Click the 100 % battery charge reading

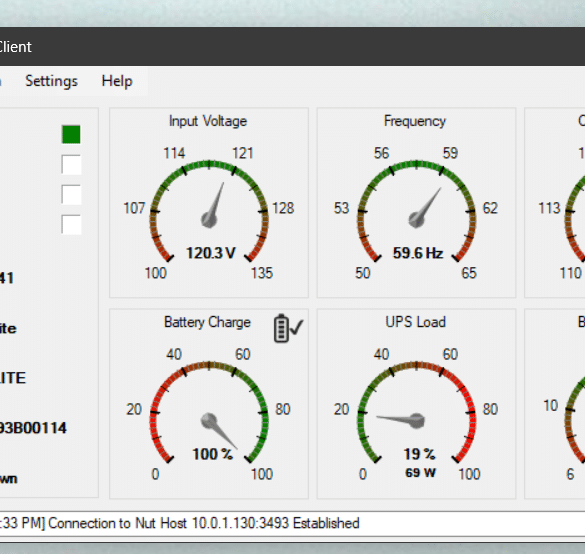(213, 454)
